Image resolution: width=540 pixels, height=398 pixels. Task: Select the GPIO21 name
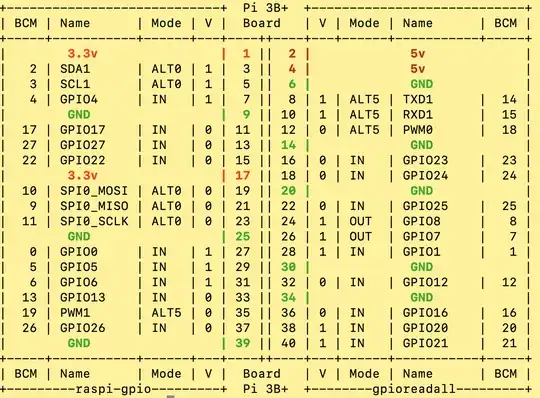(x=425, y=343)
